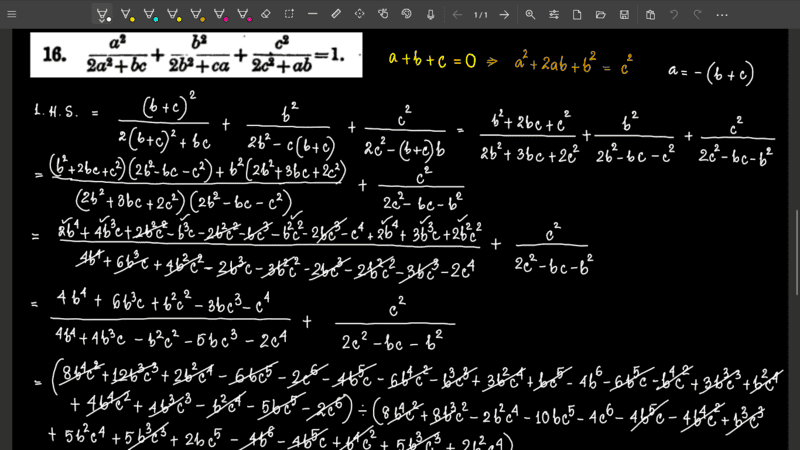Screen dimensions: 800x450
Task: Go to the next page arrow
Action: pyautogui.click(x=504, y=15)
